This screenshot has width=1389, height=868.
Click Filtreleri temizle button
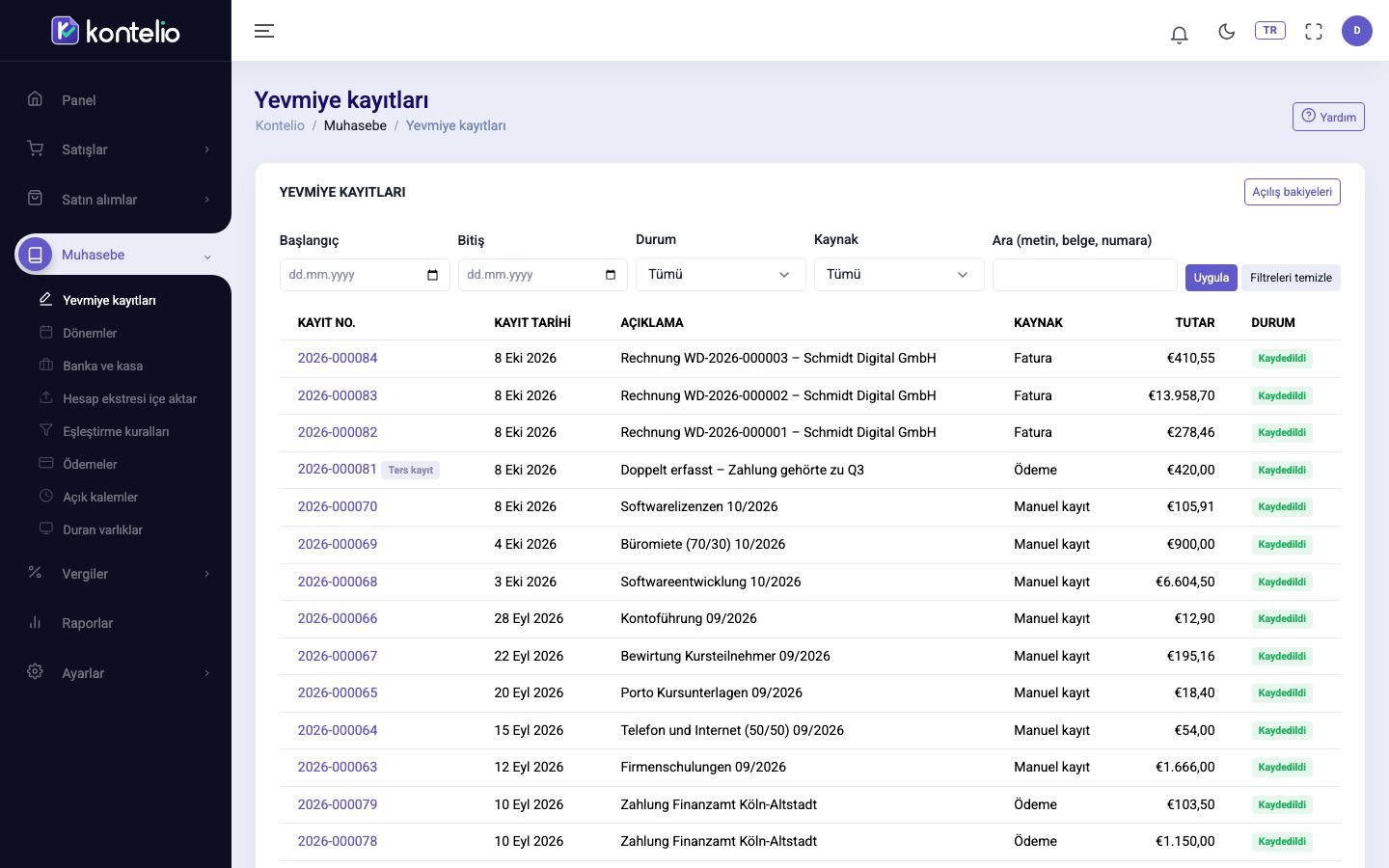coord(1291,278)
